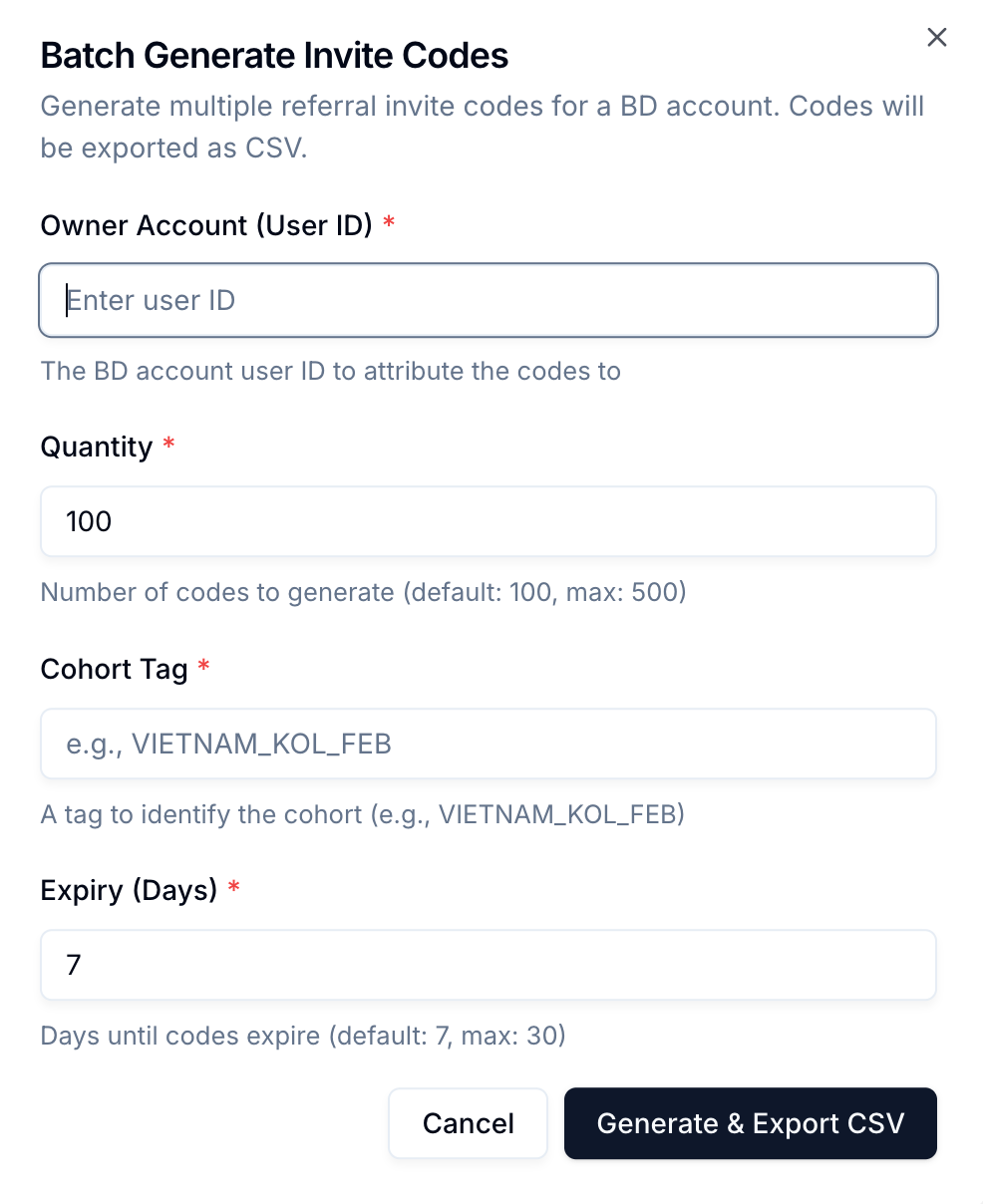983x1204 pixels.
Task: Click the required asterisk next to Quantity
Action: pyautogui.click(x=168, y=445)
